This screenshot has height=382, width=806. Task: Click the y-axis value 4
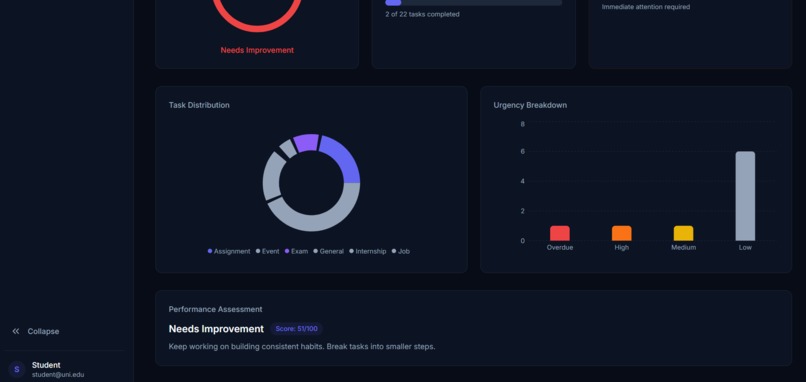click(522, 181)
